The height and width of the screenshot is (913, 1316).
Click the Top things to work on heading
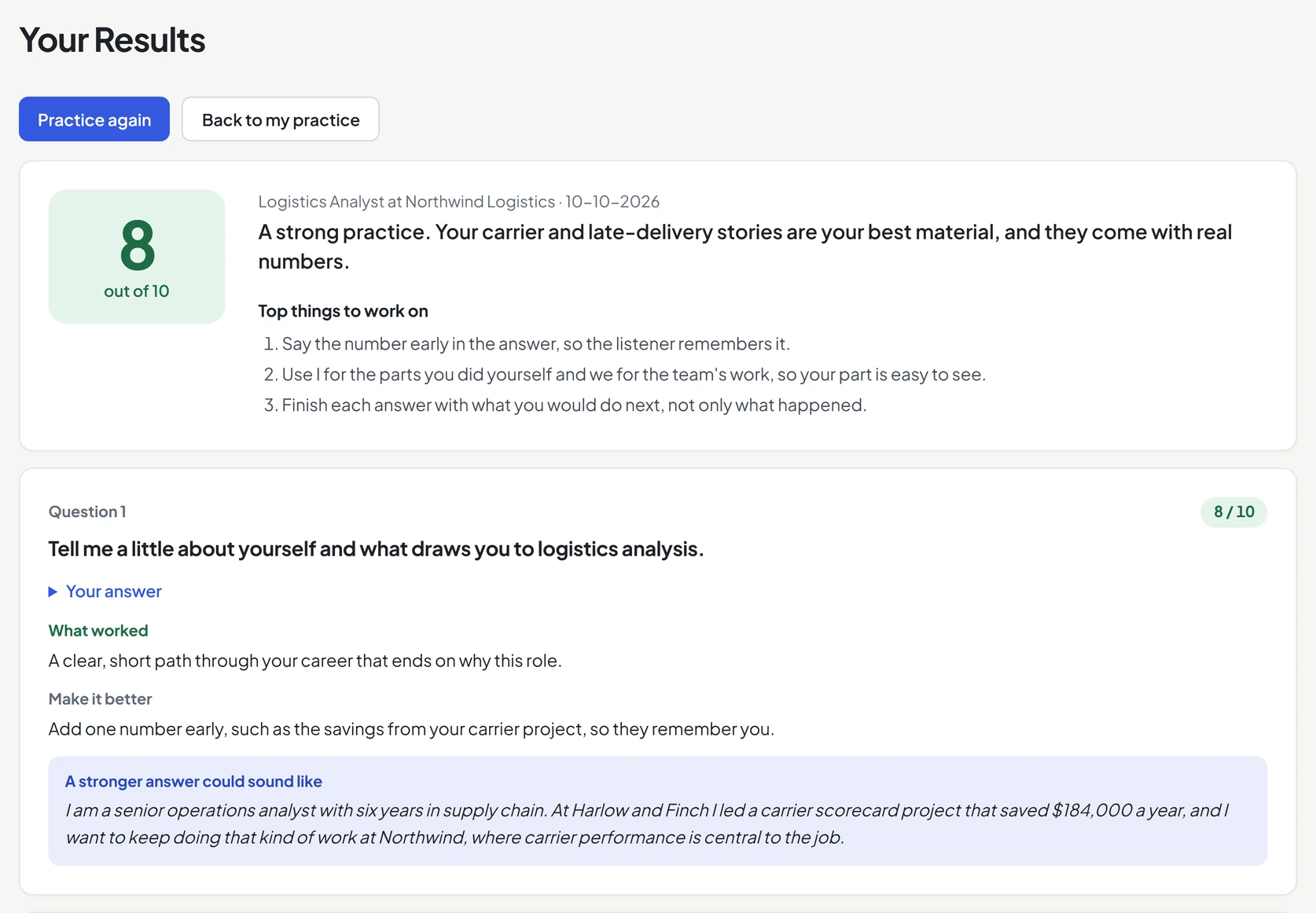coord(343,311)
